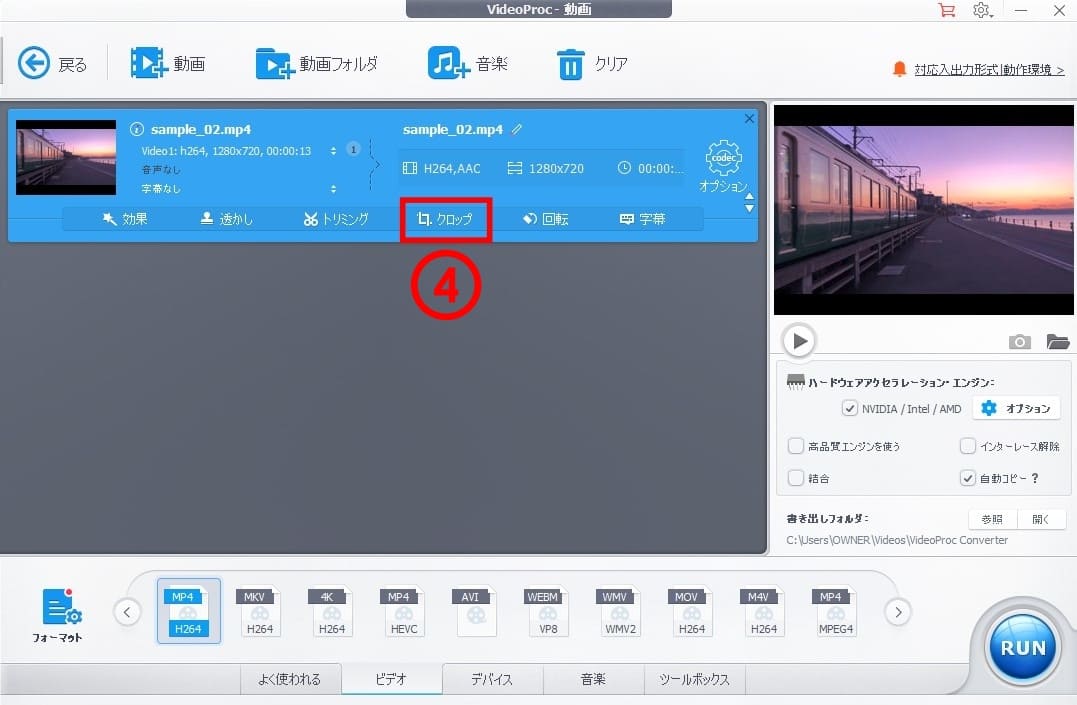Click the 自動コピー question mark help
Image resolution: width=1077 pixels, height=705 pixels.
pos(1035,478)
